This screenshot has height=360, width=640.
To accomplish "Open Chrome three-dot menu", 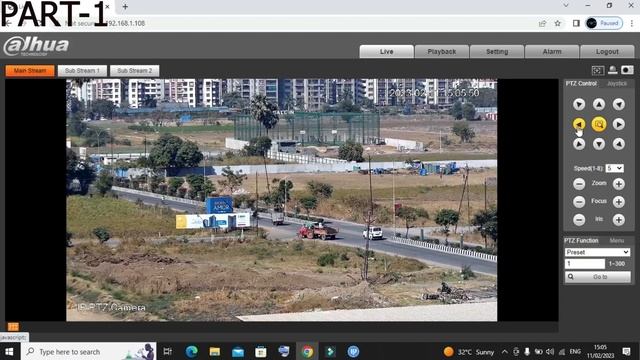I will [x=631, y=23].
